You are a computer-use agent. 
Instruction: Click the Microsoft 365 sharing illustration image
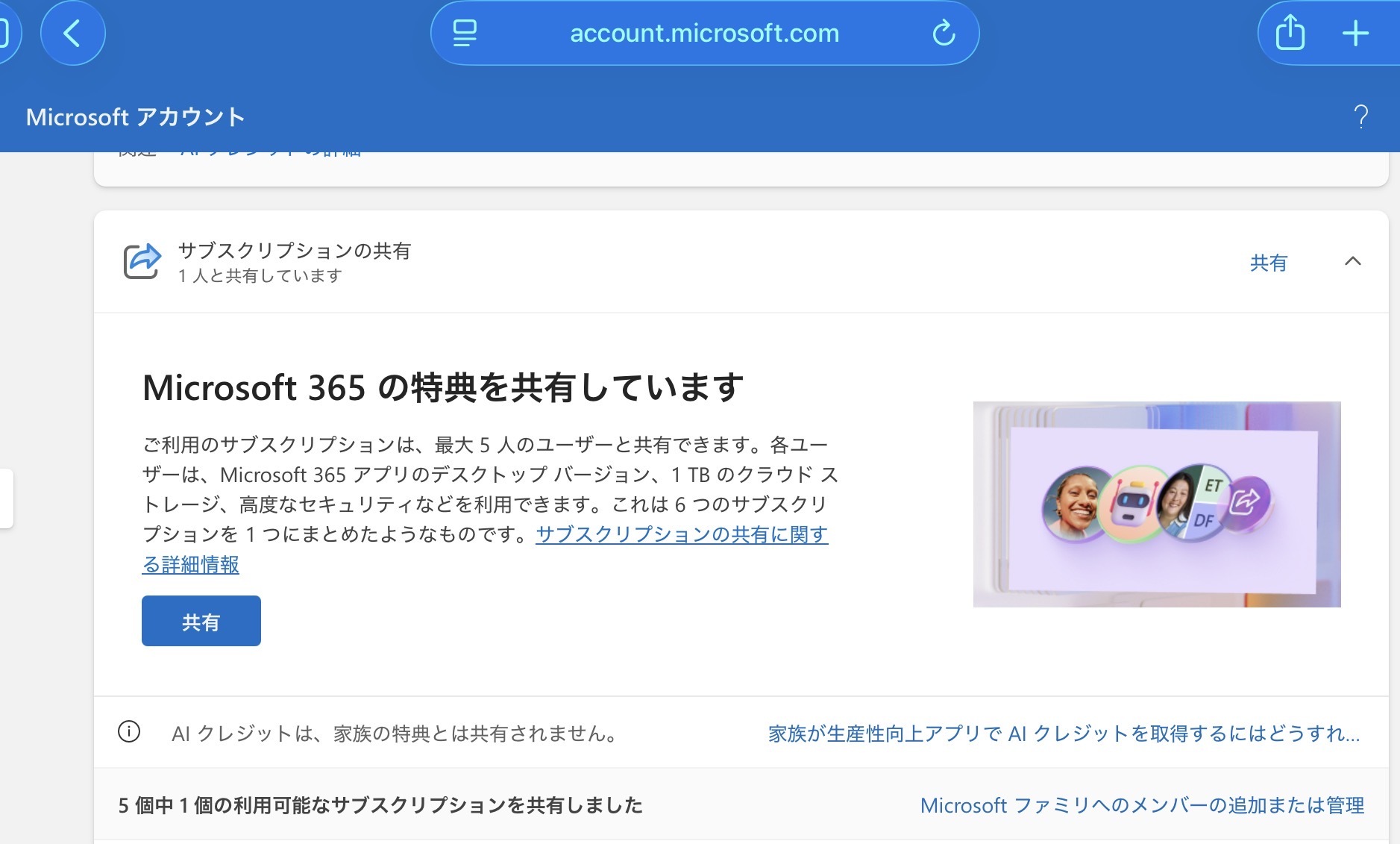1157,504
